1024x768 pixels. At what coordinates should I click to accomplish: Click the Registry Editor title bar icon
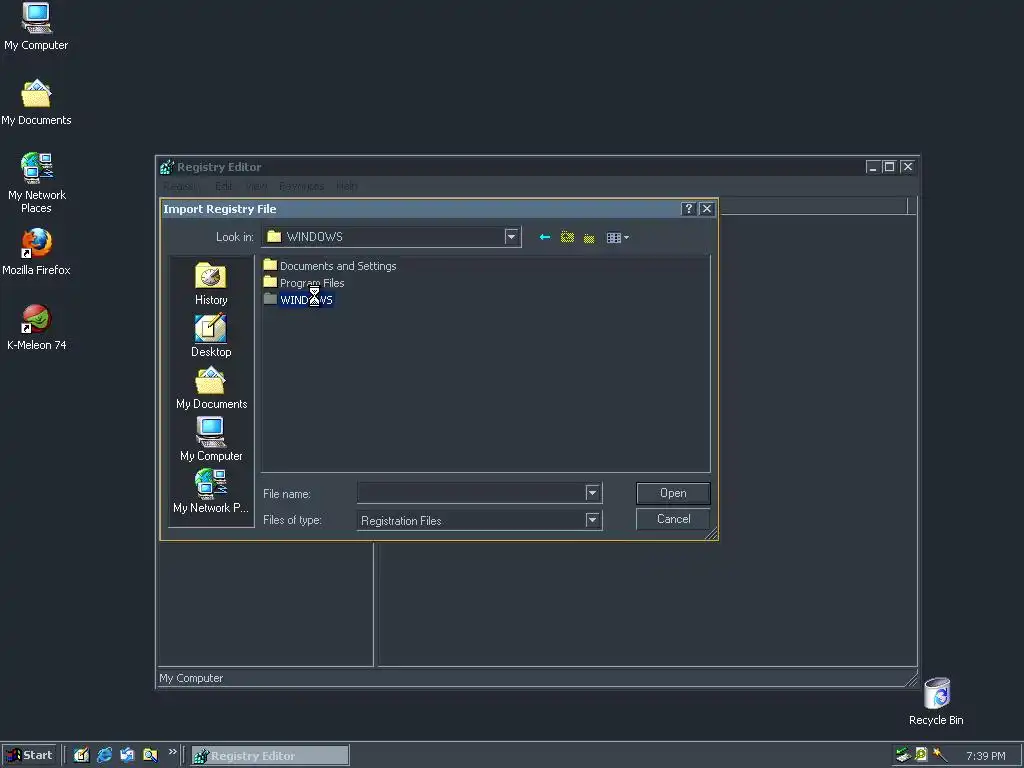[167, 167]
